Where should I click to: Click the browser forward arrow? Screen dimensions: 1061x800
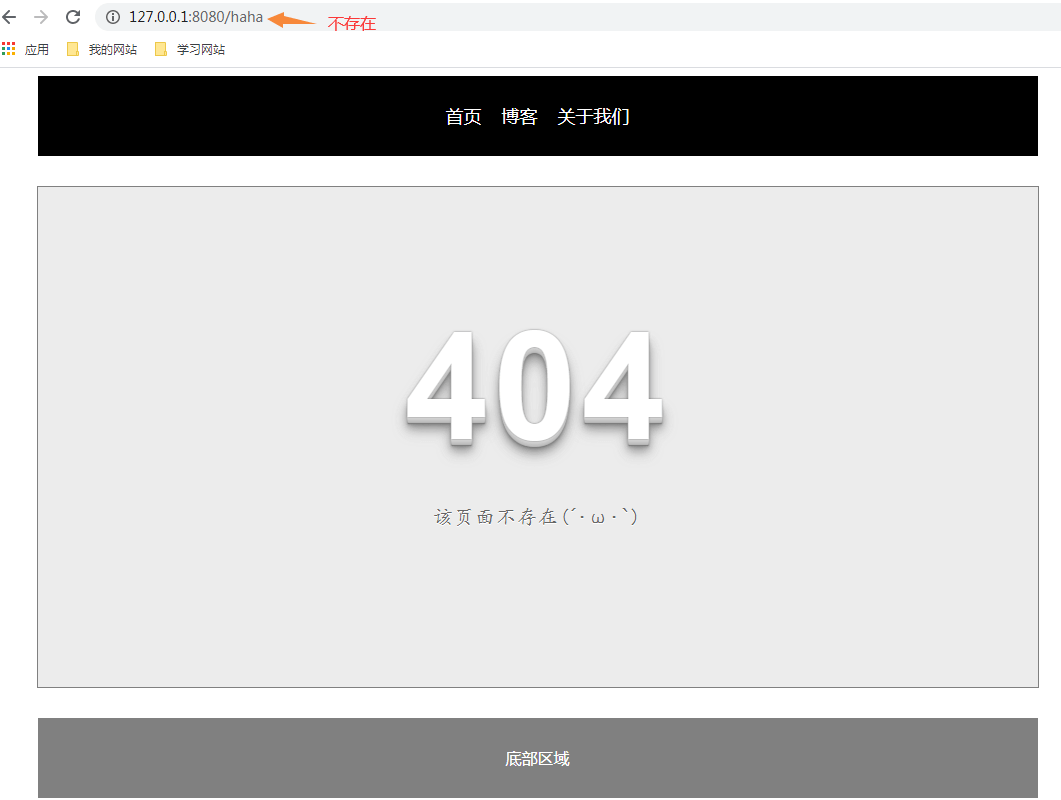[x=41, y=17]
